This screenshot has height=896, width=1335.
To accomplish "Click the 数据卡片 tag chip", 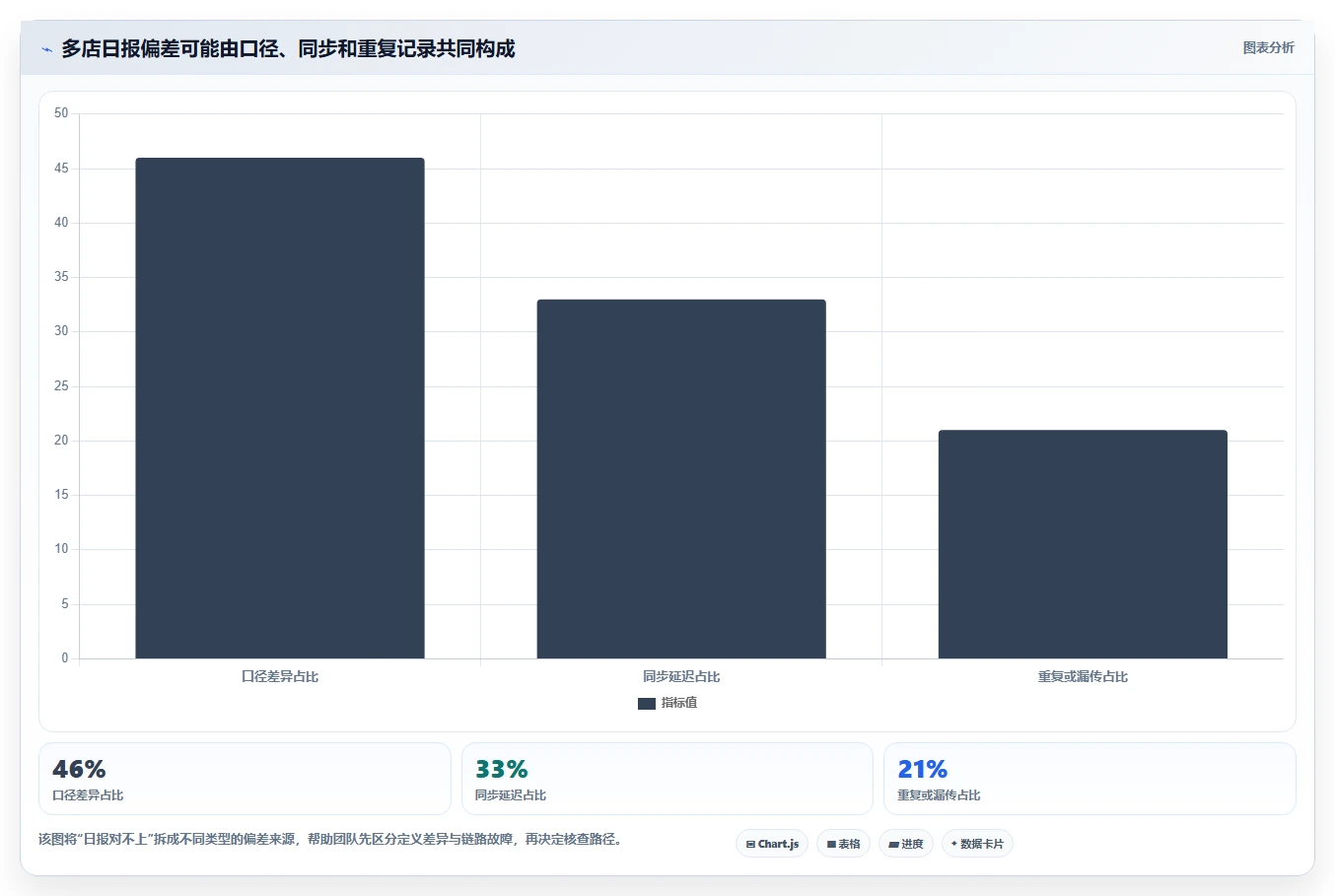I will click(x=977, y=844).
